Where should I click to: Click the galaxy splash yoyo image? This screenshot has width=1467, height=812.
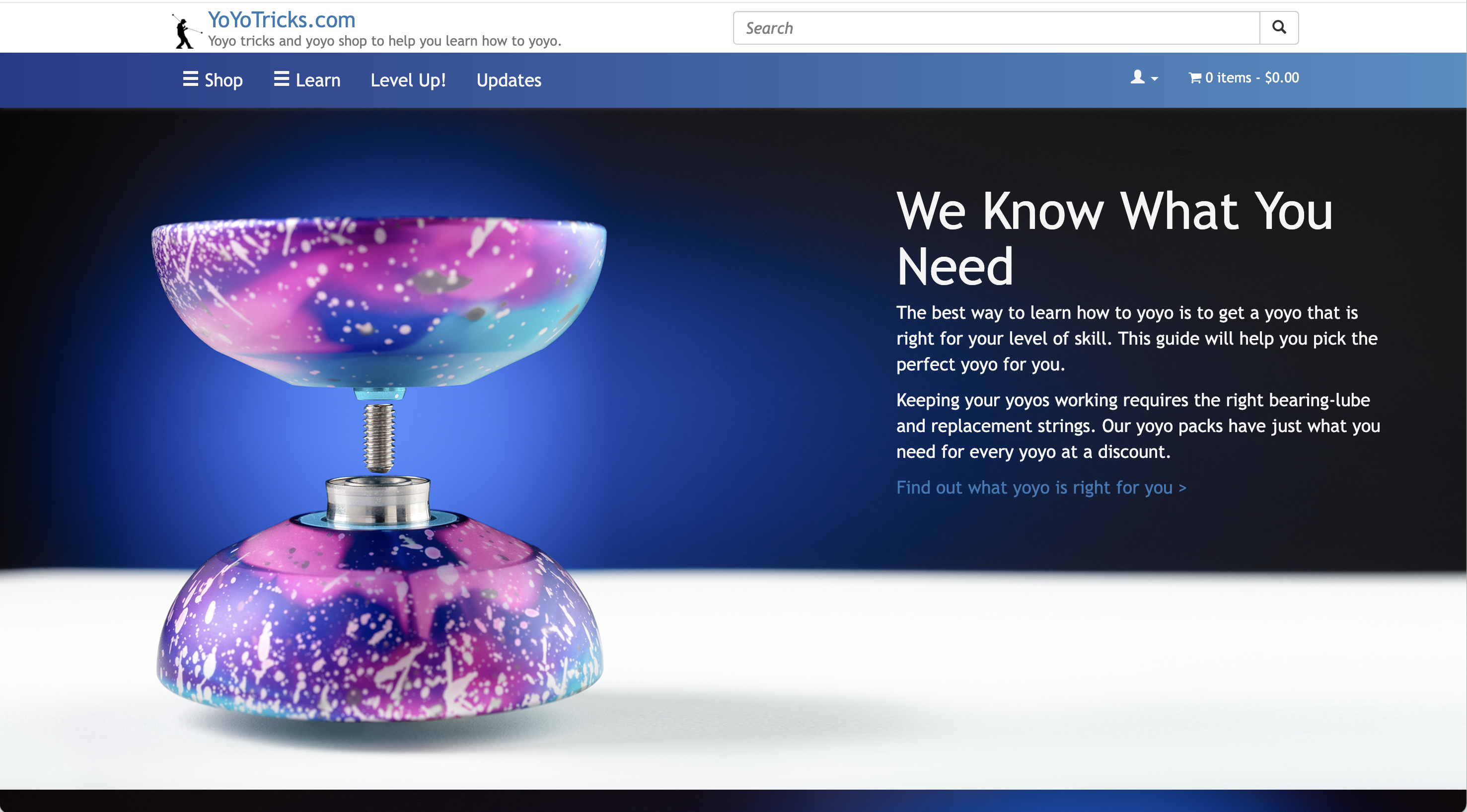tap(379, 470)
